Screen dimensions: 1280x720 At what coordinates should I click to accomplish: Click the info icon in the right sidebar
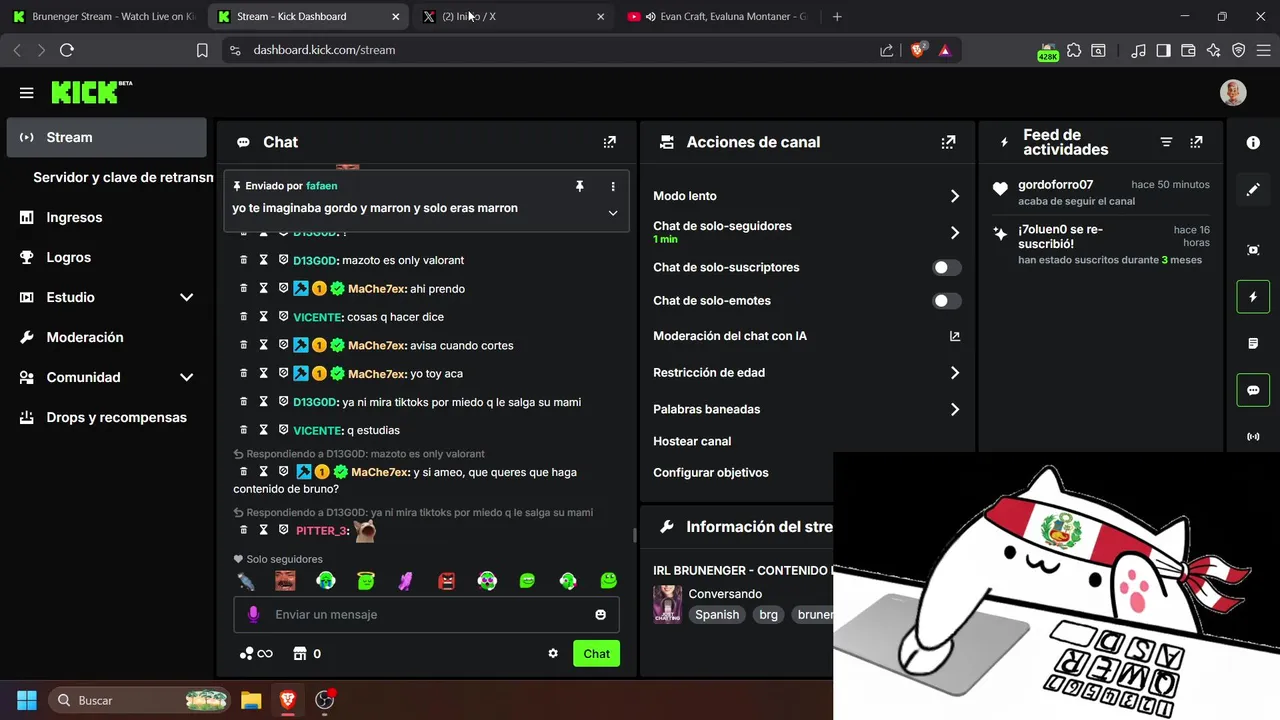[1253, 143]
